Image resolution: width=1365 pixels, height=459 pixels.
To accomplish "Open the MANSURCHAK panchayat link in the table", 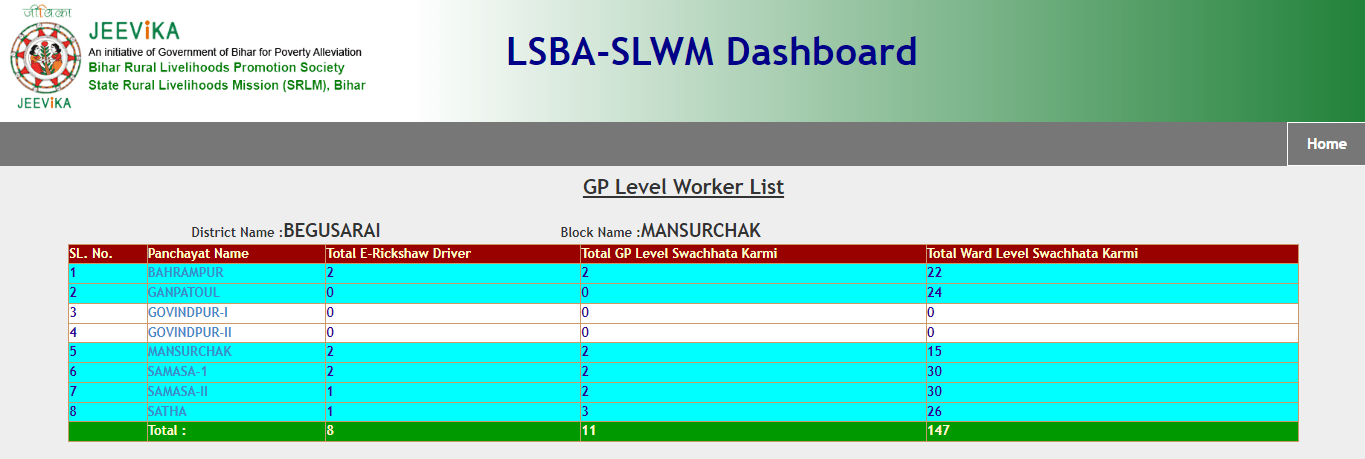I will tap(189, 352).
